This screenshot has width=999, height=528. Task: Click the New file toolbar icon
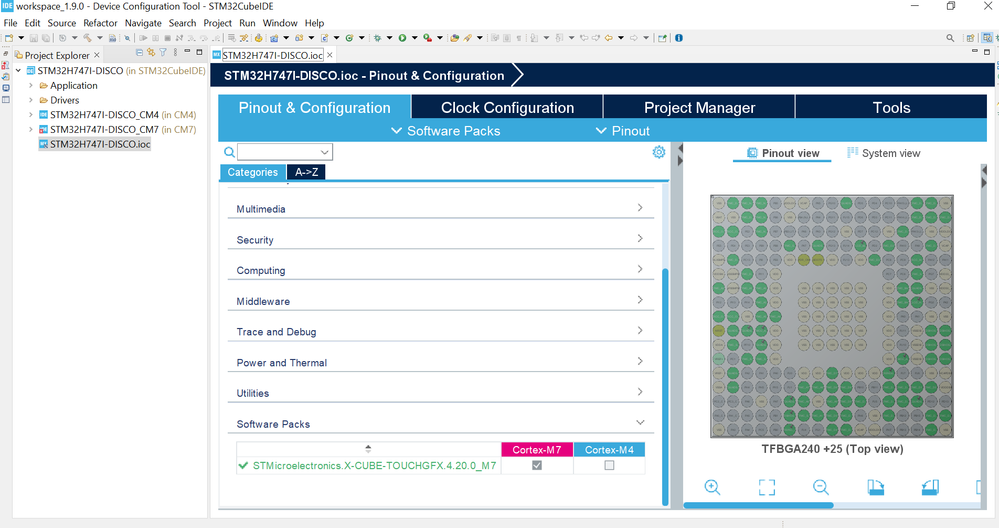9,38
